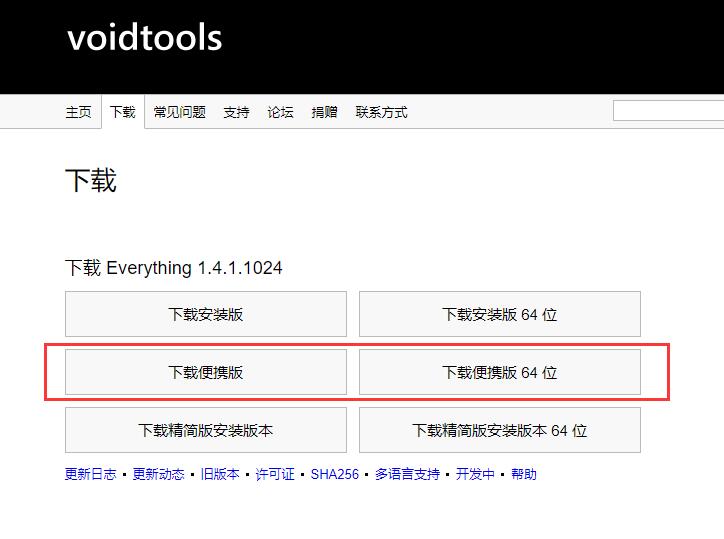724x539 pixels.
Task: Open the 多语言支持 link
Action: pyautogui.click(x=407, y=474)
